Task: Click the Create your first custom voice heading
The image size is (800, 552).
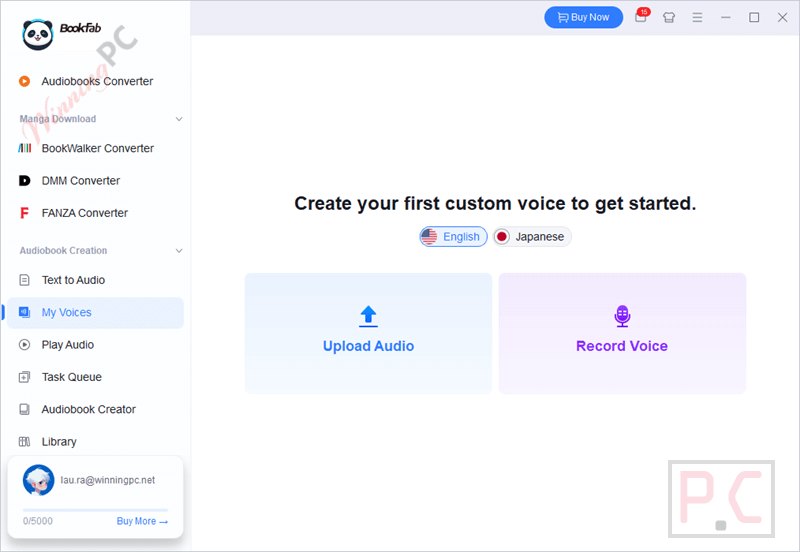Action: (495, 204)
